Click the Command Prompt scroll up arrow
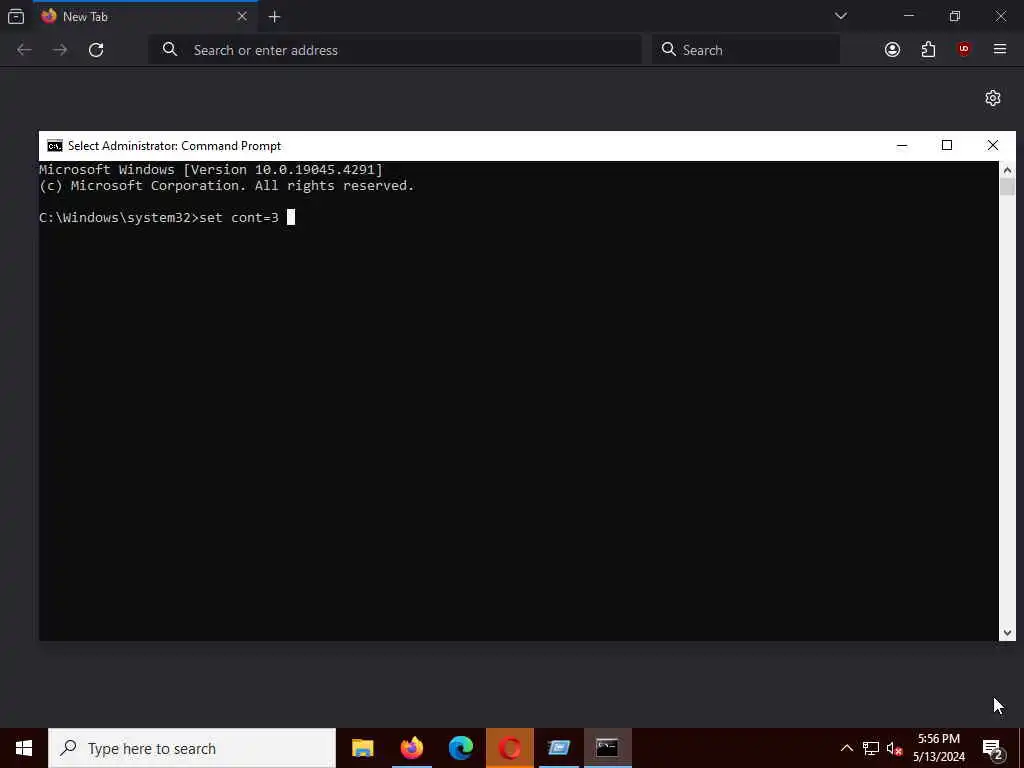The height and width of the screenshot is (768, 1024). (x=1007, y=170)
